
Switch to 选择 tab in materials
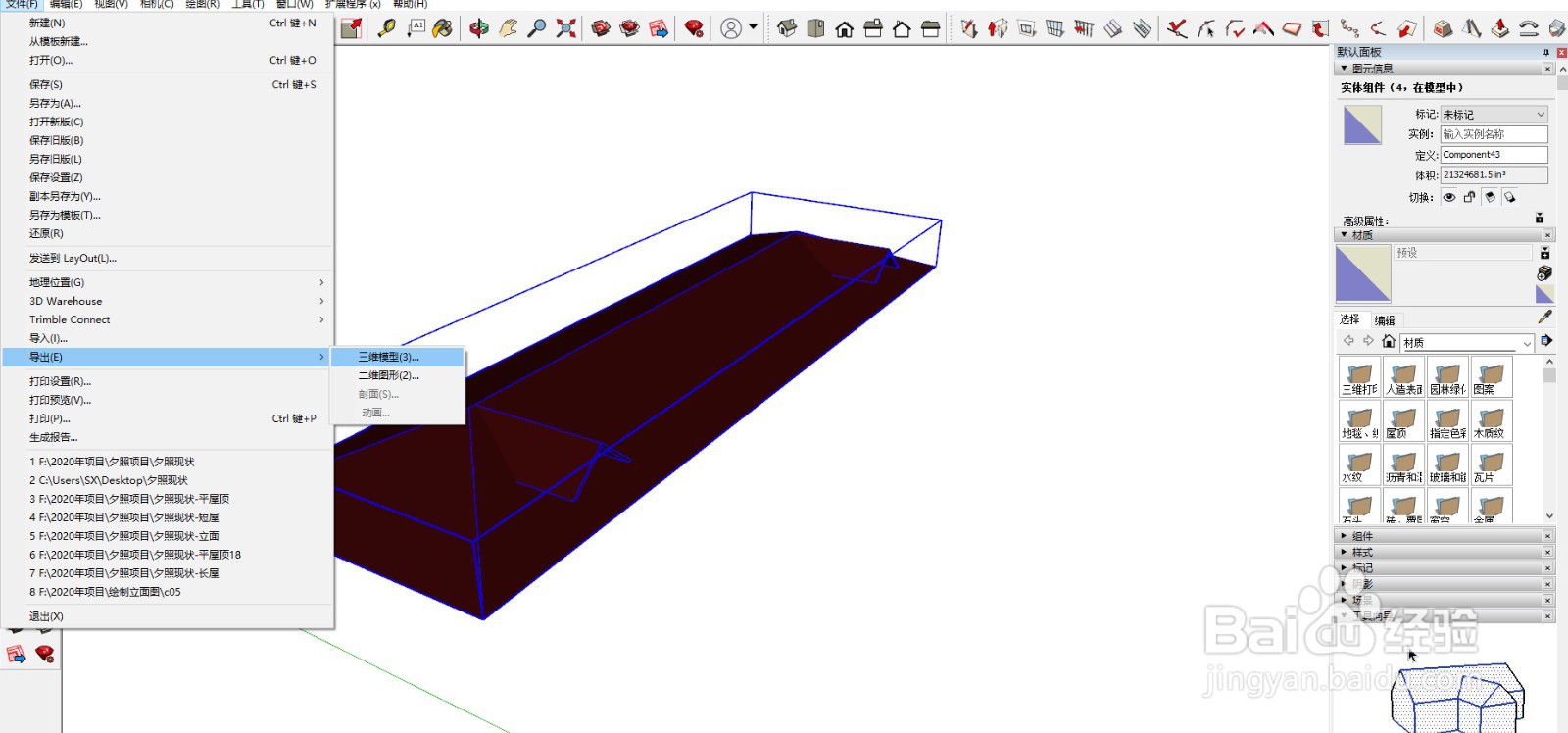tap(1349, 319)
